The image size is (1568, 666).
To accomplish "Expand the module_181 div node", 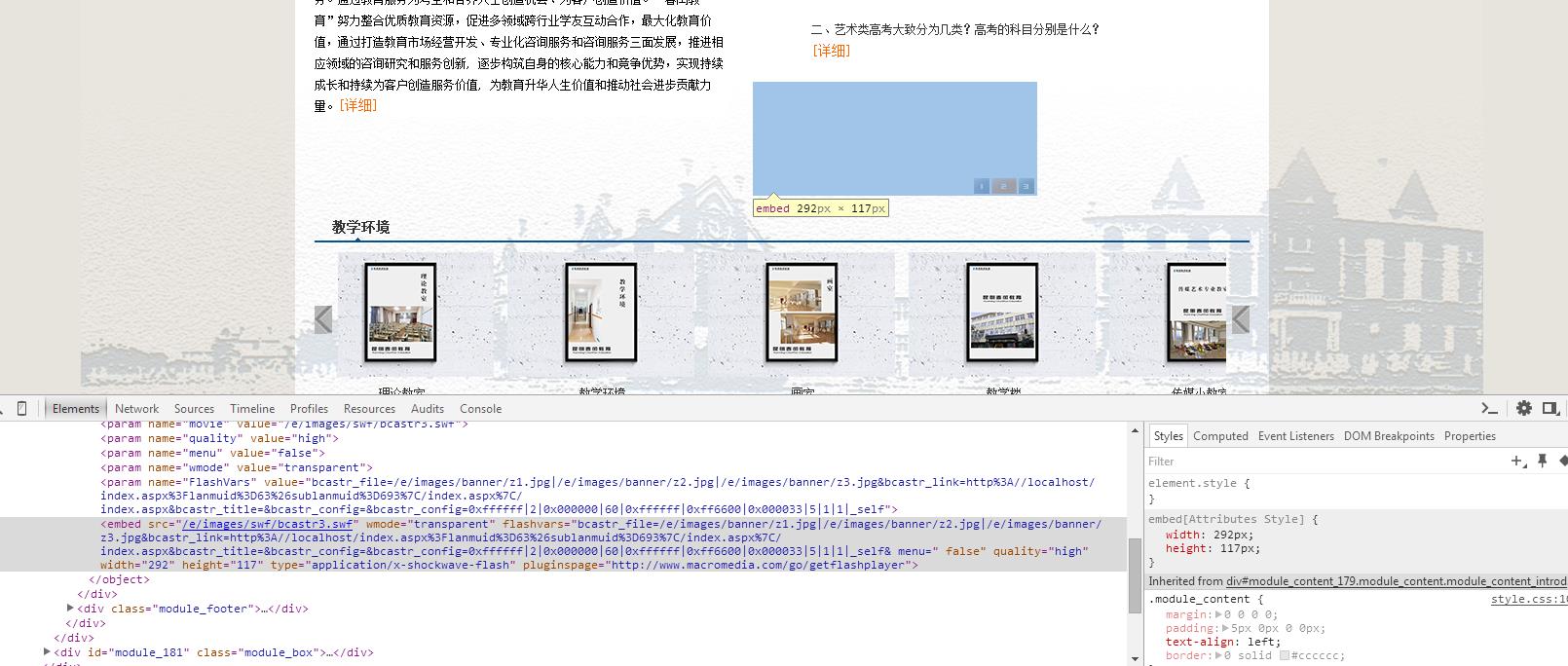I will 47,652.
